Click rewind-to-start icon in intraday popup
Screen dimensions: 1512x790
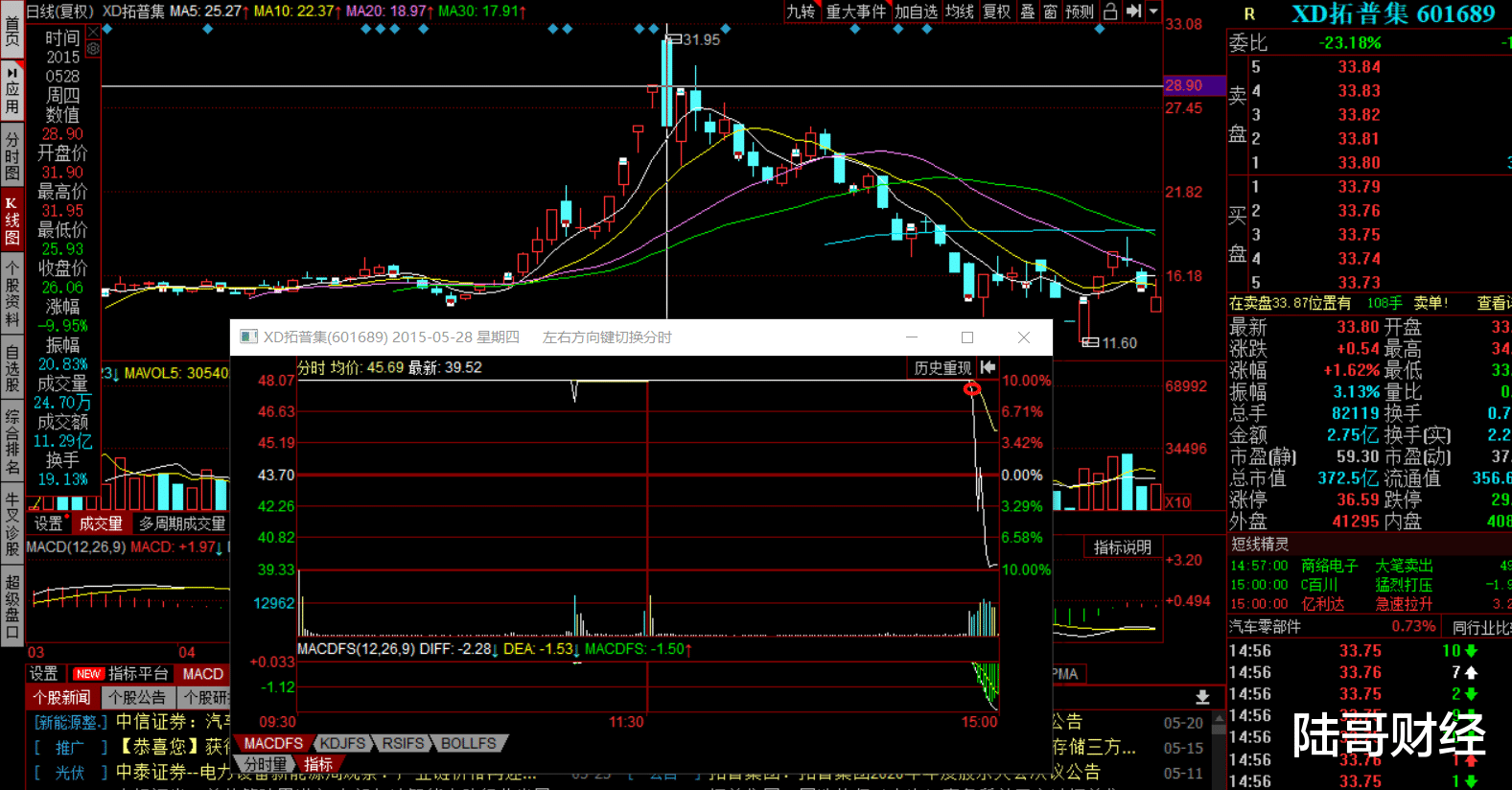pyautogui.click(x=989, y=368)
